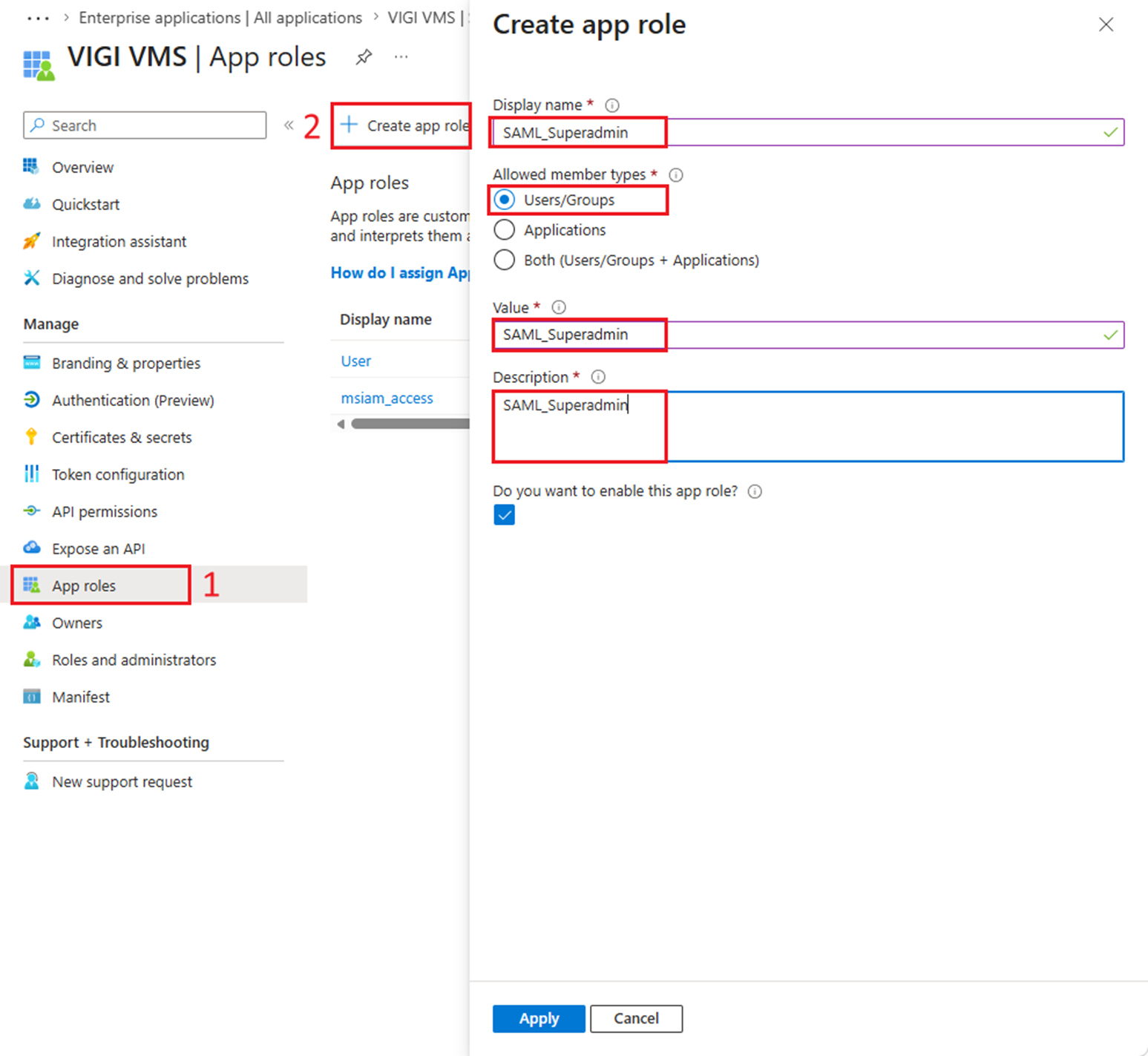Screen dimensions: 1148x1056
Task: Show Display name info tooltip icon
Action: (x=612, y=105)
